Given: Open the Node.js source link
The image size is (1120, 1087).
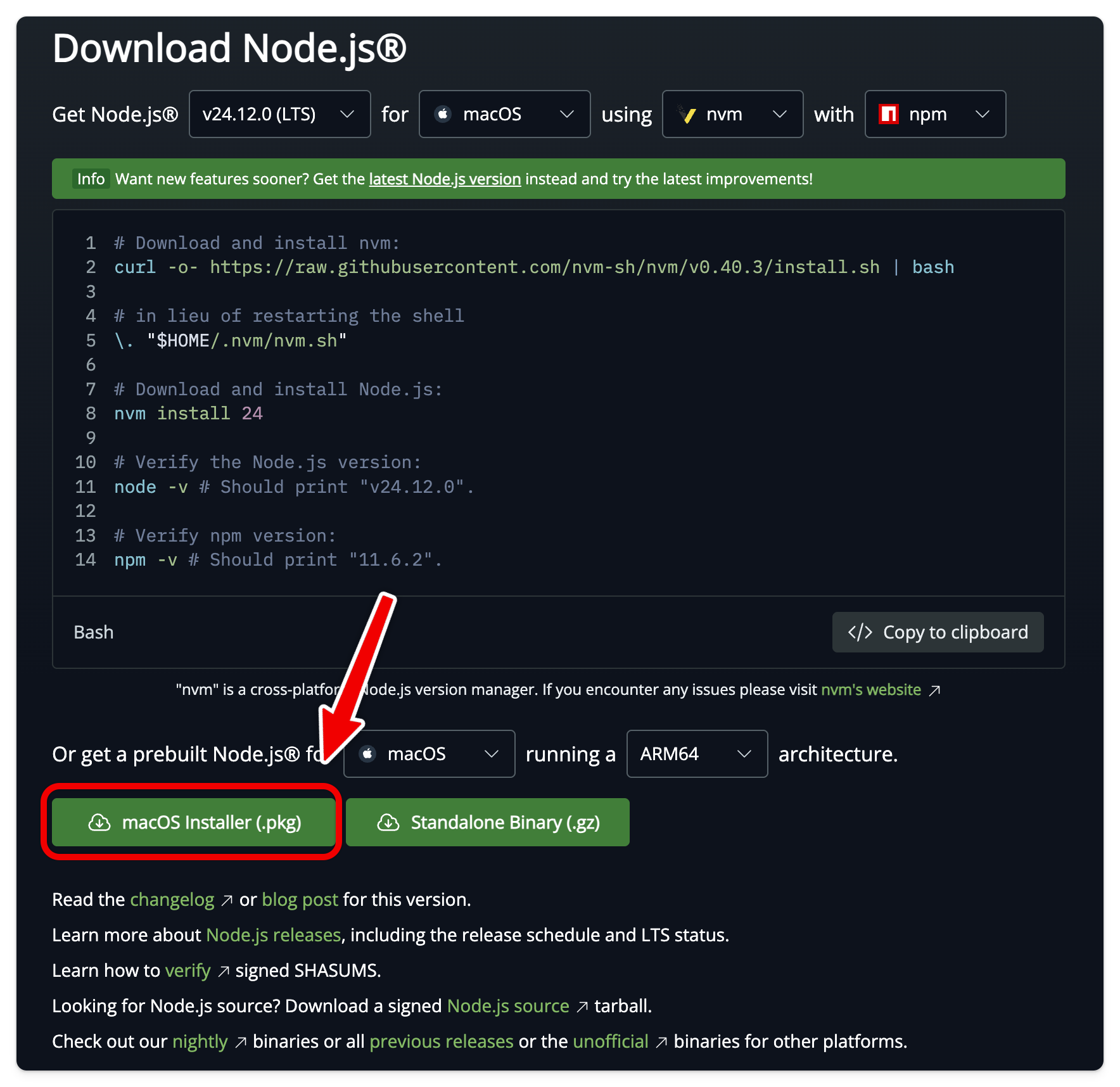Looking at the screenshot, I should click(508, 1007).
